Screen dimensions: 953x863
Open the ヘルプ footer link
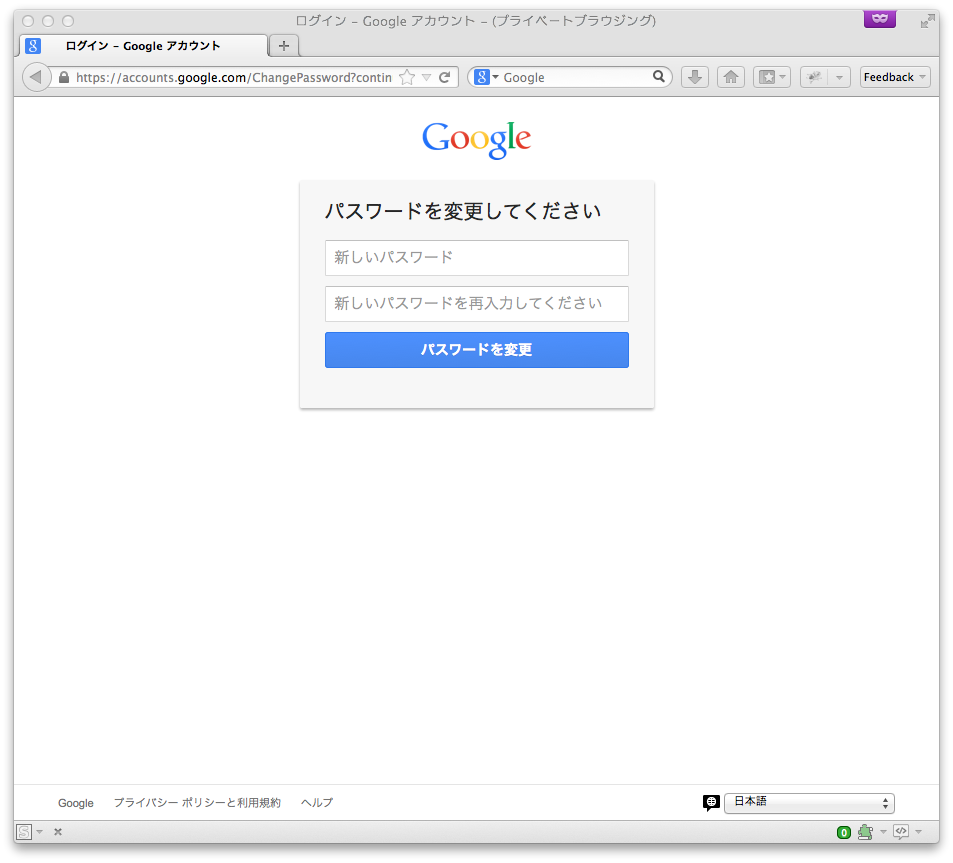[317, 803]
